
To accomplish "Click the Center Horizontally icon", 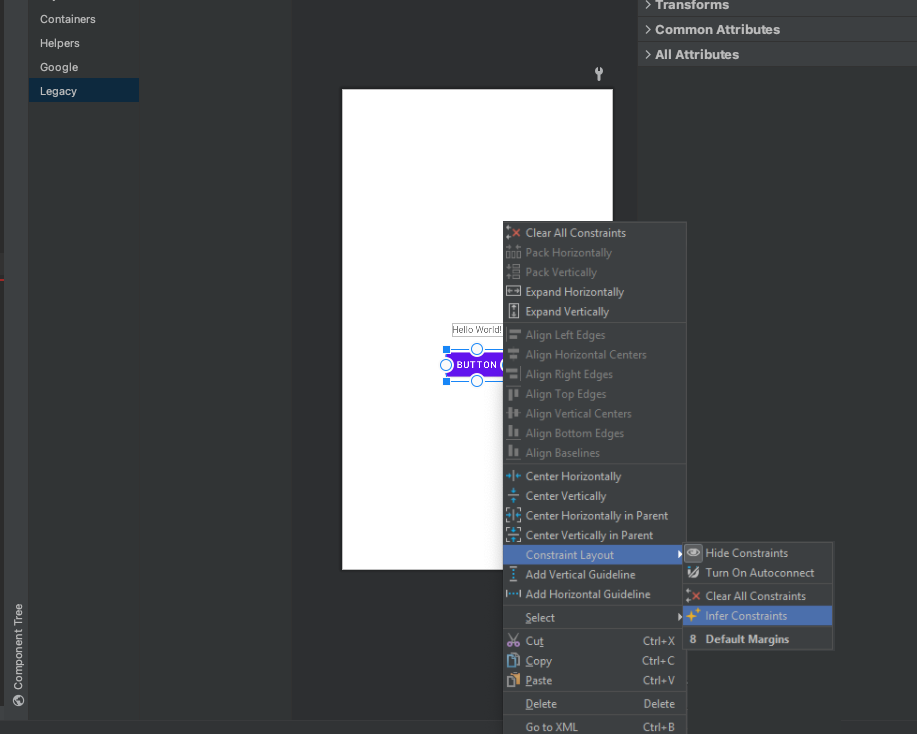I will tap(513, 476).
